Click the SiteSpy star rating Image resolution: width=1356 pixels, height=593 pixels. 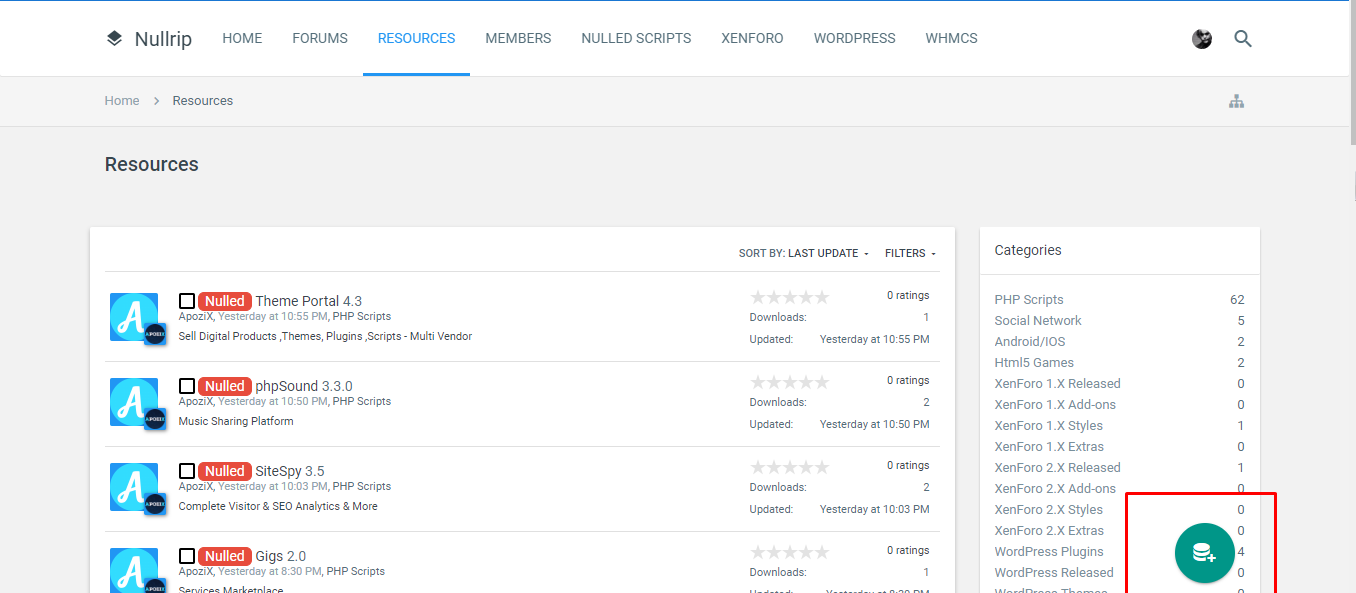(789, 467)
